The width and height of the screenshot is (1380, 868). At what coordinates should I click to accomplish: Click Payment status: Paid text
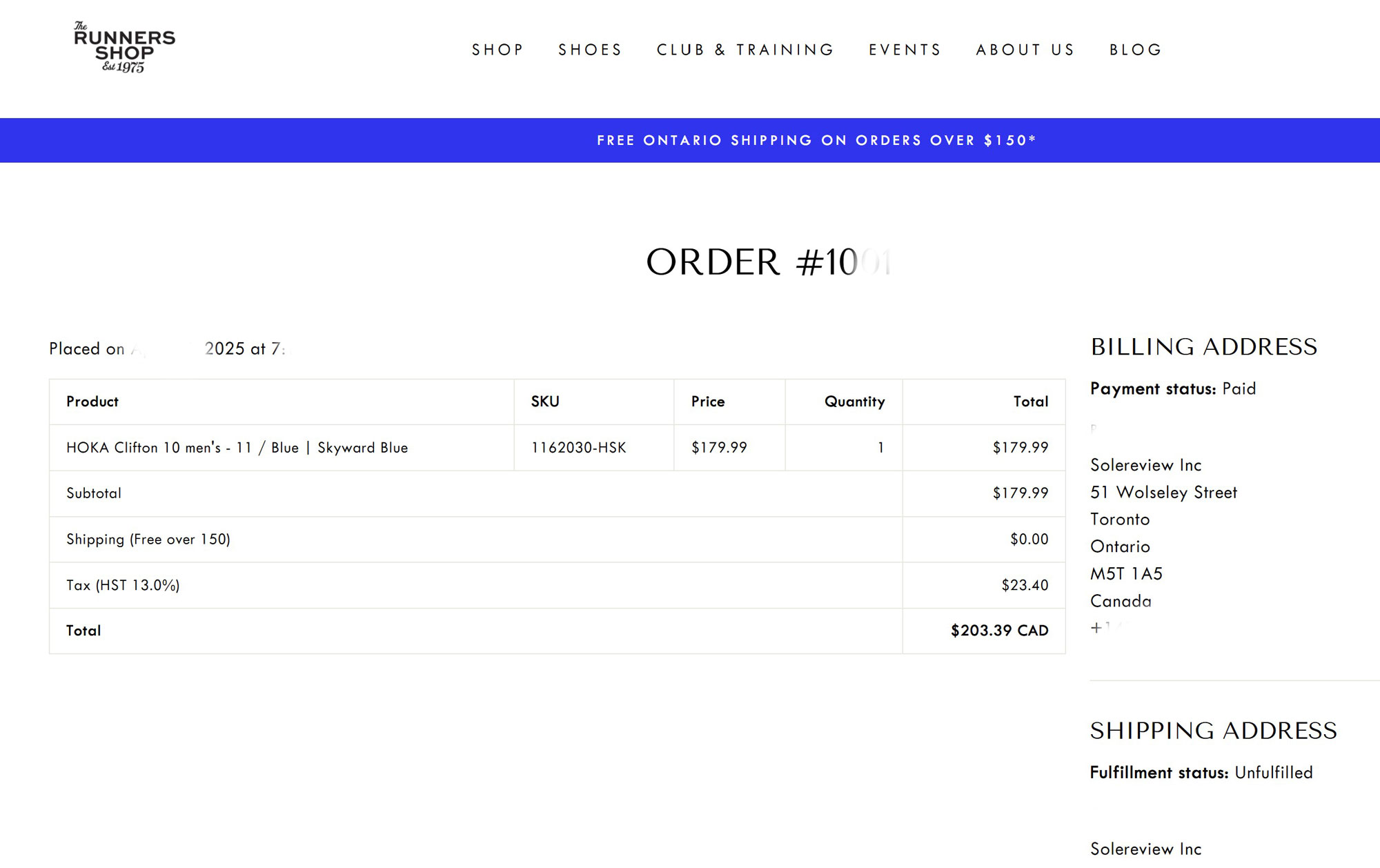point(1173,389)
